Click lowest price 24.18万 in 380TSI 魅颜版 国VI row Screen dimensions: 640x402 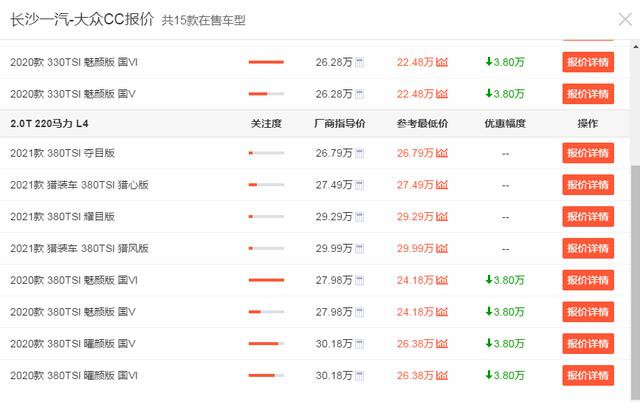(x=415, y=280)
